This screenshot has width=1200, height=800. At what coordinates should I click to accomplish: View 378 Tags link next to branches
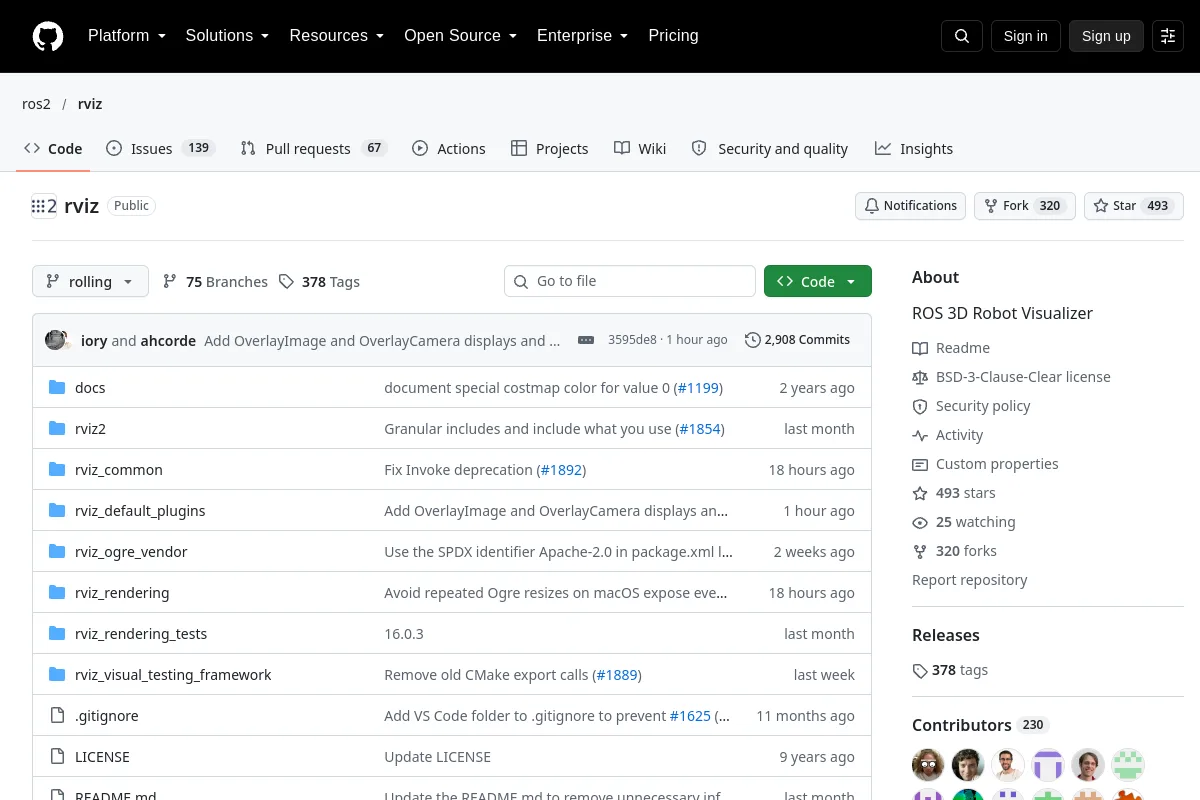(x=319, y=282)
